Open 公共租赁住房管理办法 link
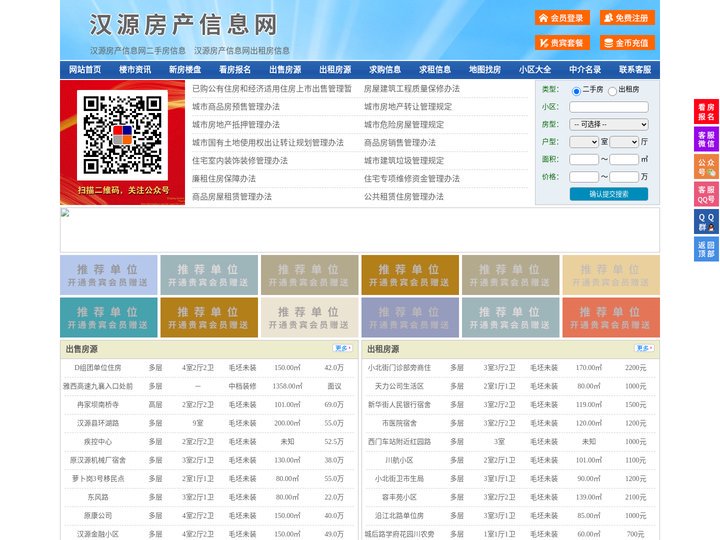 point(404,197)
